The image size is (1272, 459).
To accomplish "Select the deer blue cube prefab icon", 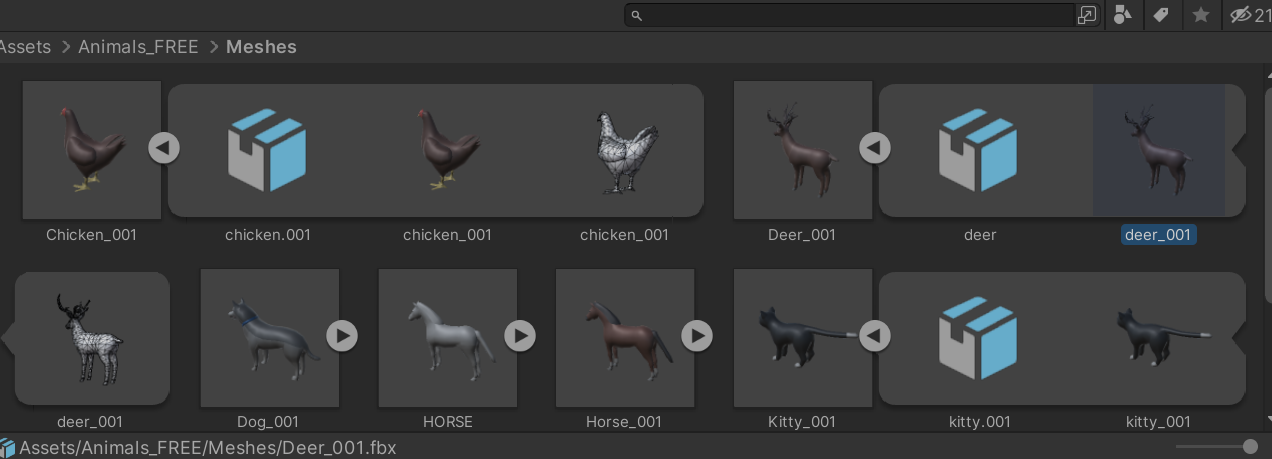I will point(979,150).
